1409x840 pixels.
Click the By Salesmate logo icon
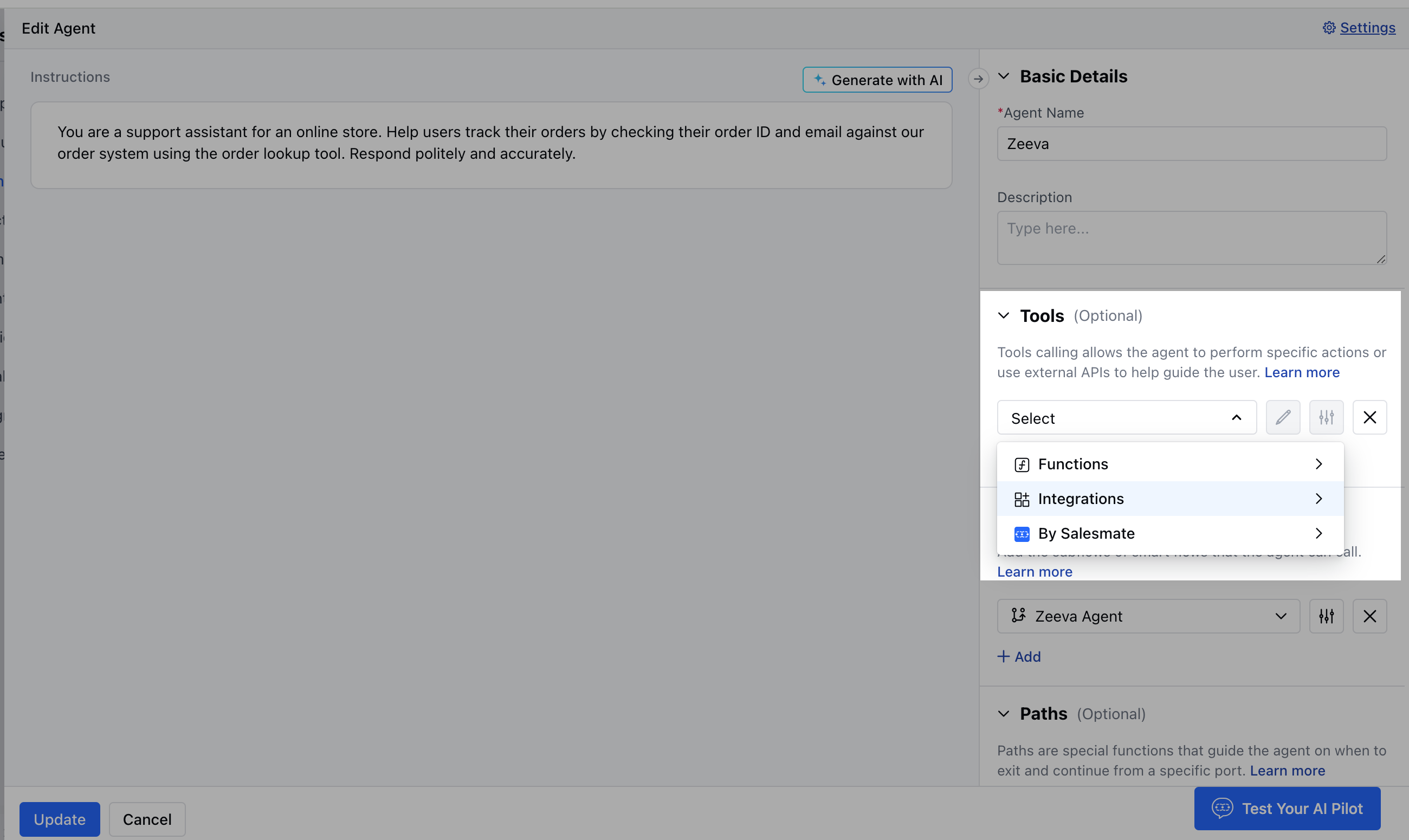pos(1022,534)
